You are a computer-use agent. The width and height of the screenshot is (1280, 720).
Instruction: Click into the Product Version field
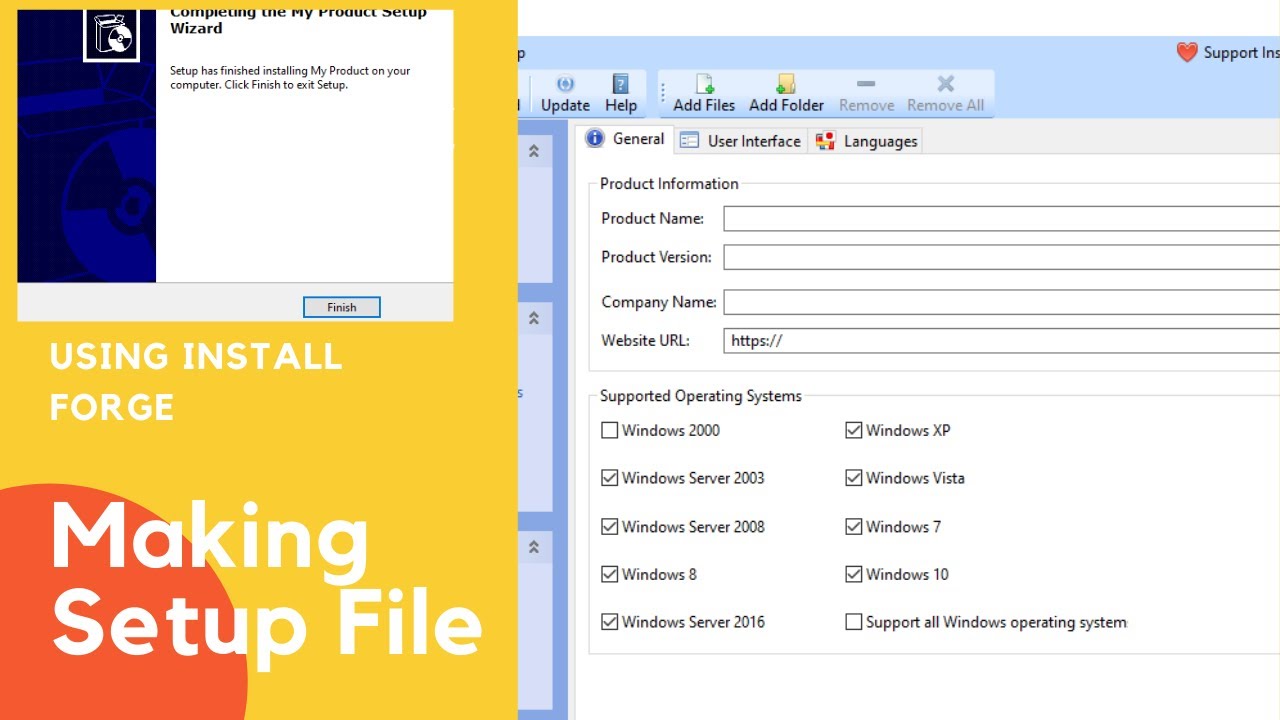tap(1001, 258)
